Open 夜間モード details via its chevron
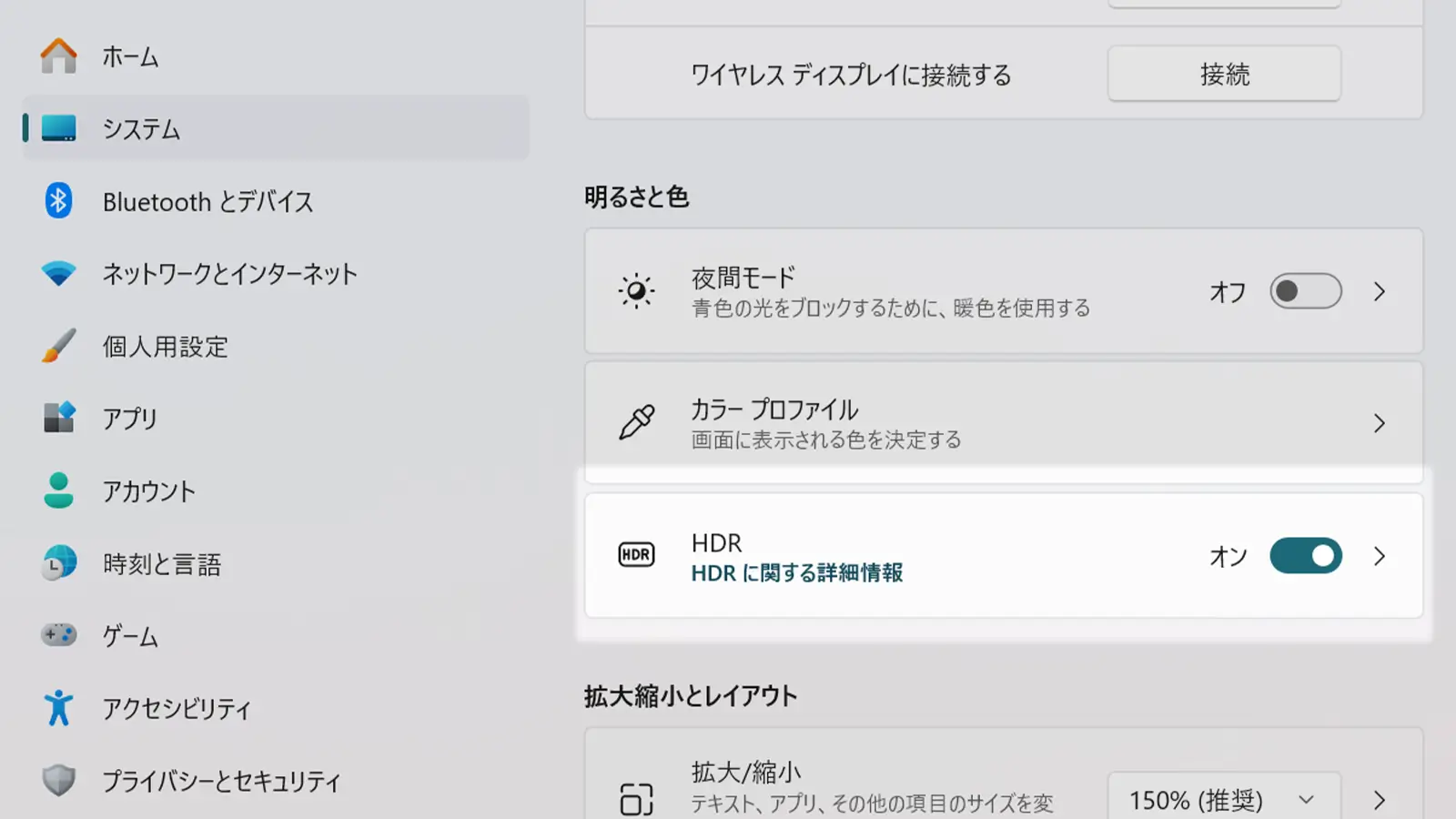Viewport: 1456px width, 819px height. 1380,292
